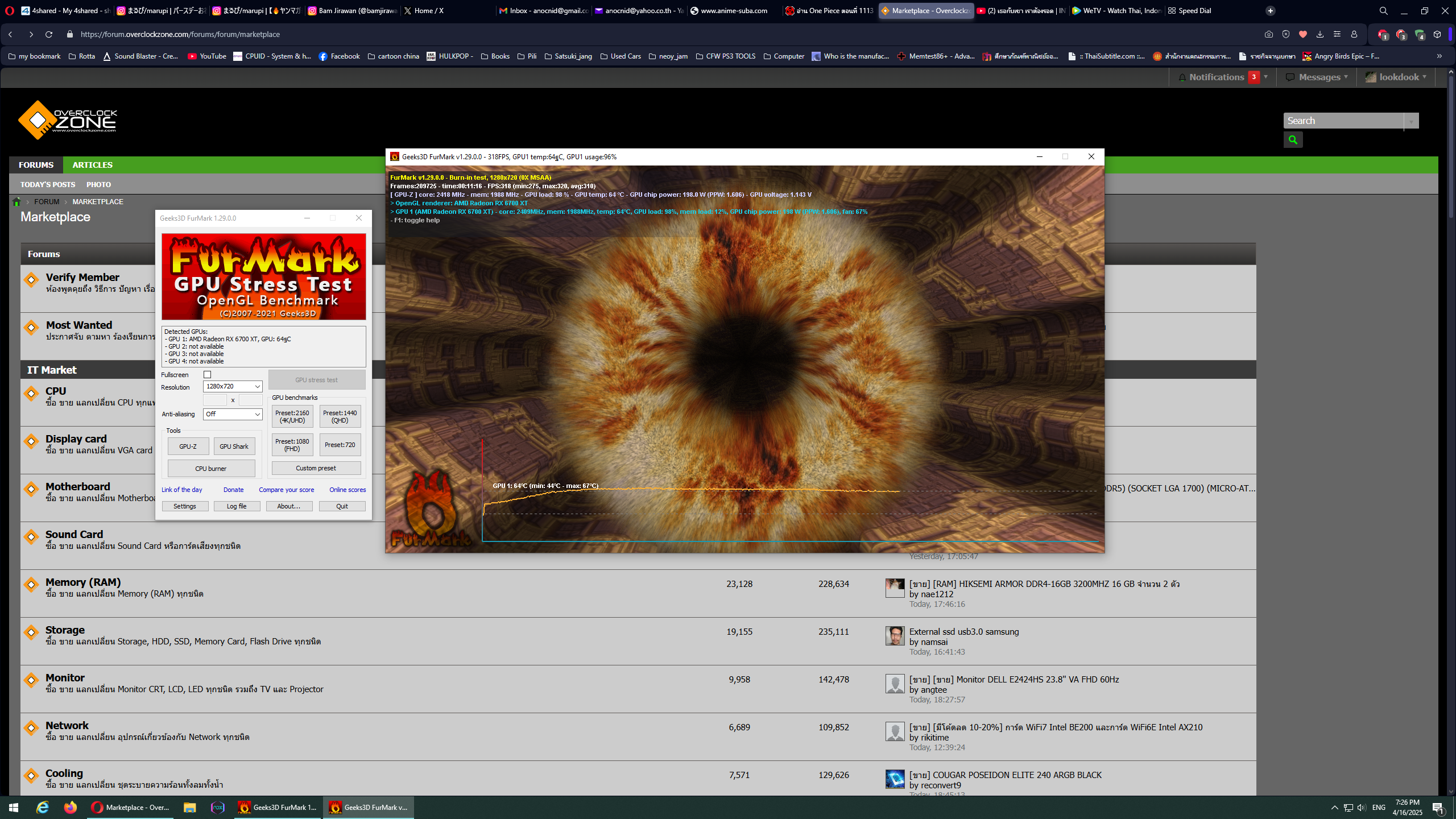Click the GPU-Z tool button
The height and width of the screenshot is (819, 1456).
click(188, 446)
